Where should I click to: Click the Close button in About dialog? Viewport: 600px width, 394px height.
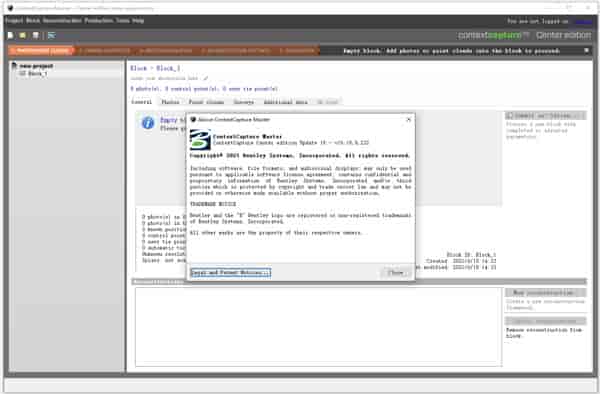click(396, 273)
